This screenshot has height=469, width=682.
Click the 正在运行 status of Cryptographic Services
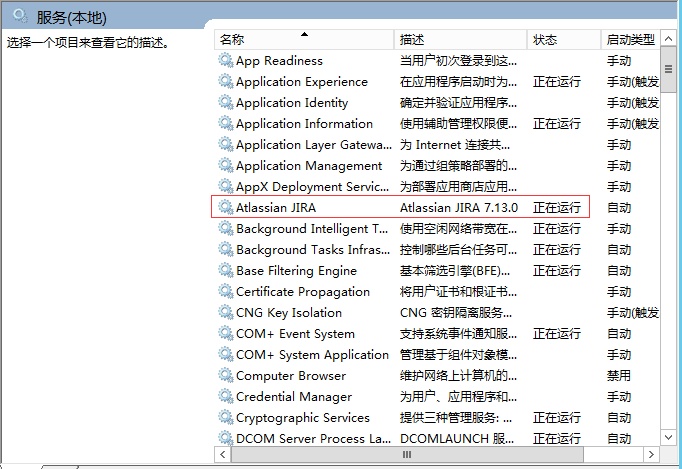point(557,418)
